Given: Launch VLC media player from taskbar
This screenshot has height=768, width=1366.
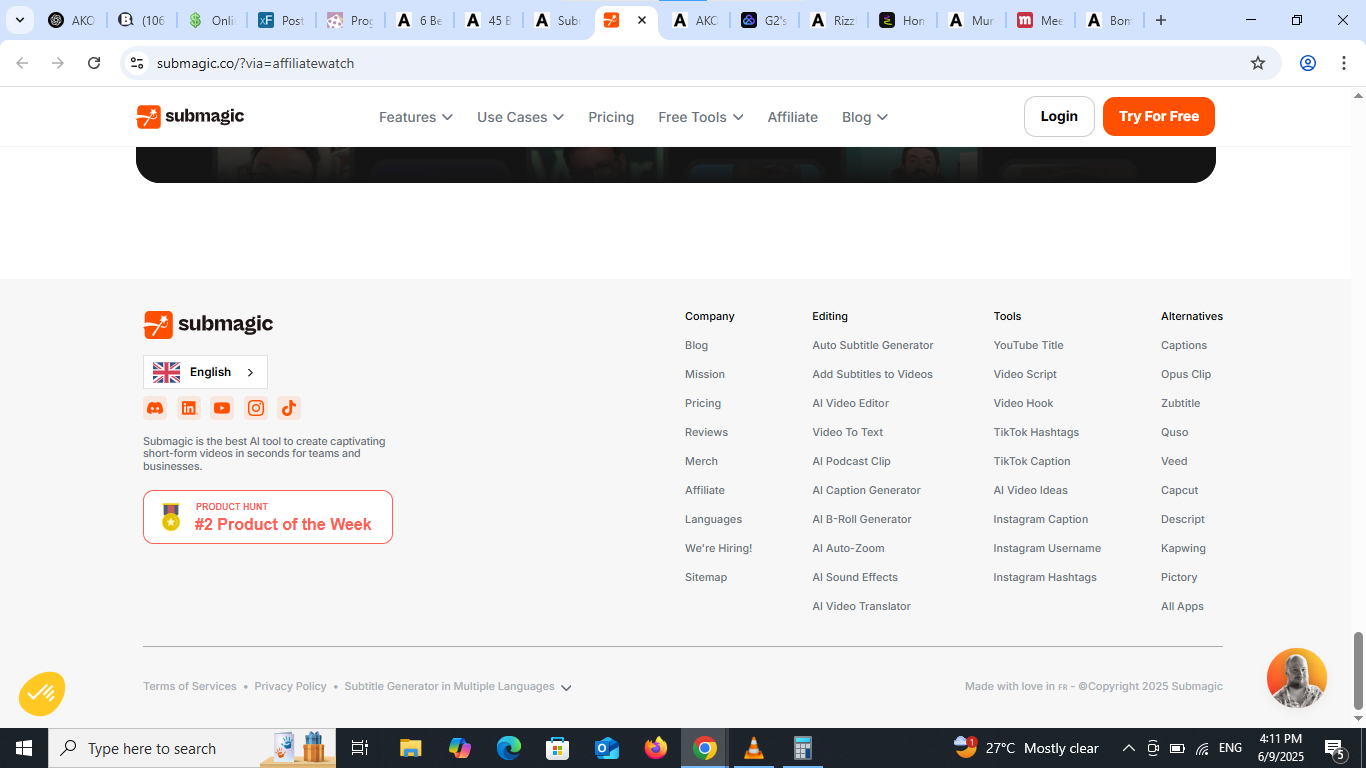Looking at the screenshot, I should tap(754, 748).
